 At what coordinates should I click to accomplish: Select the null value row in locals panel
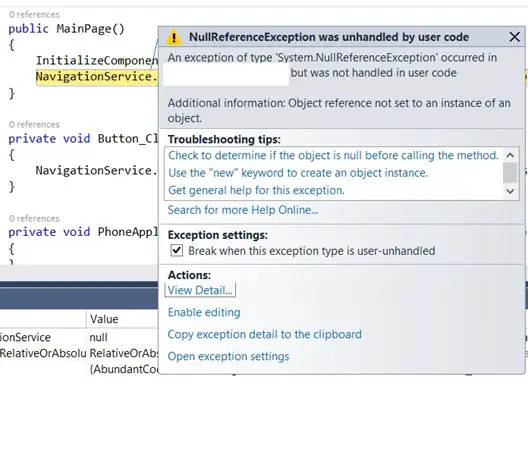(x=79, y=337)
